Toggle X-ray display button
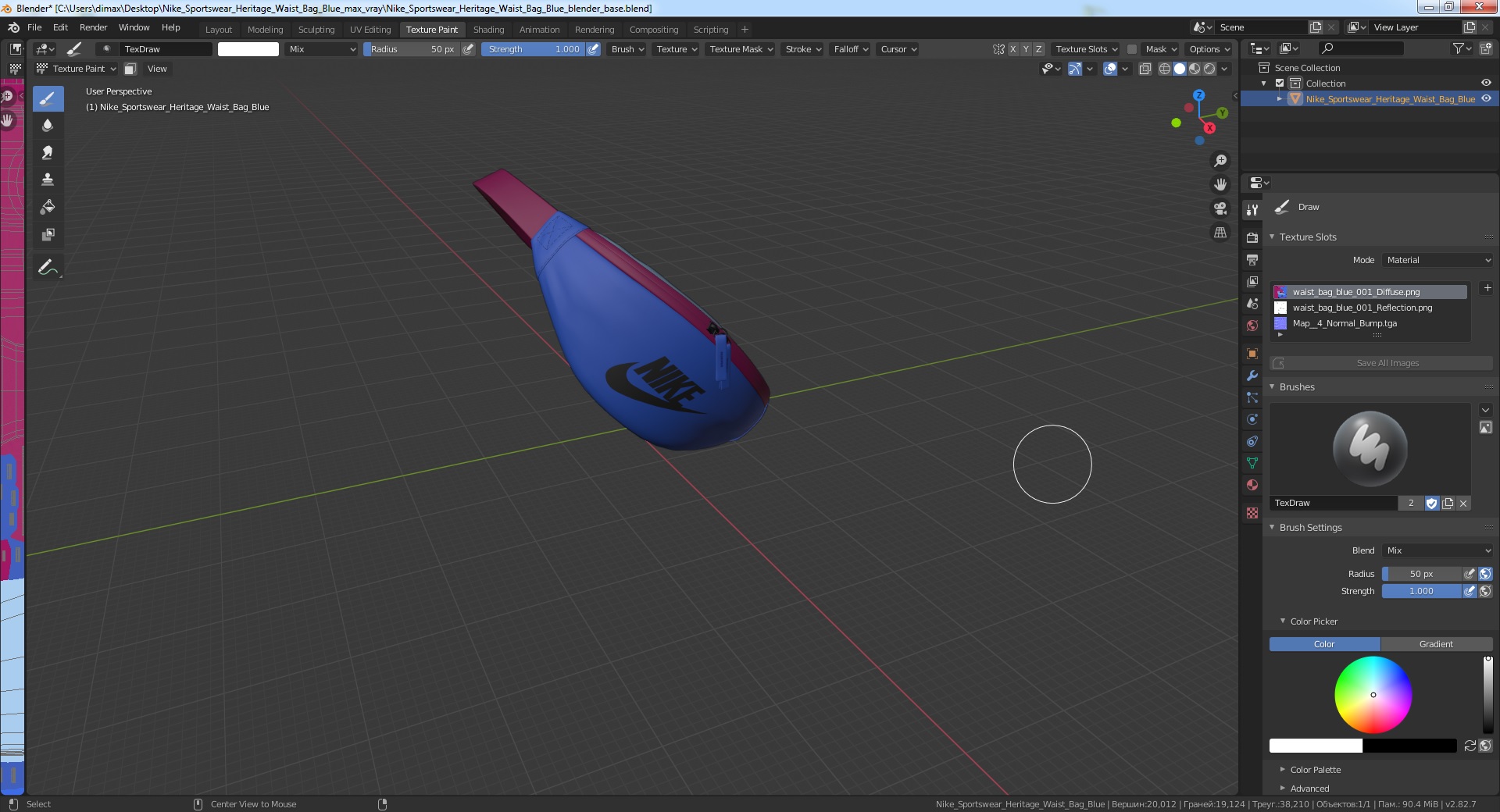 point(1145,69)
